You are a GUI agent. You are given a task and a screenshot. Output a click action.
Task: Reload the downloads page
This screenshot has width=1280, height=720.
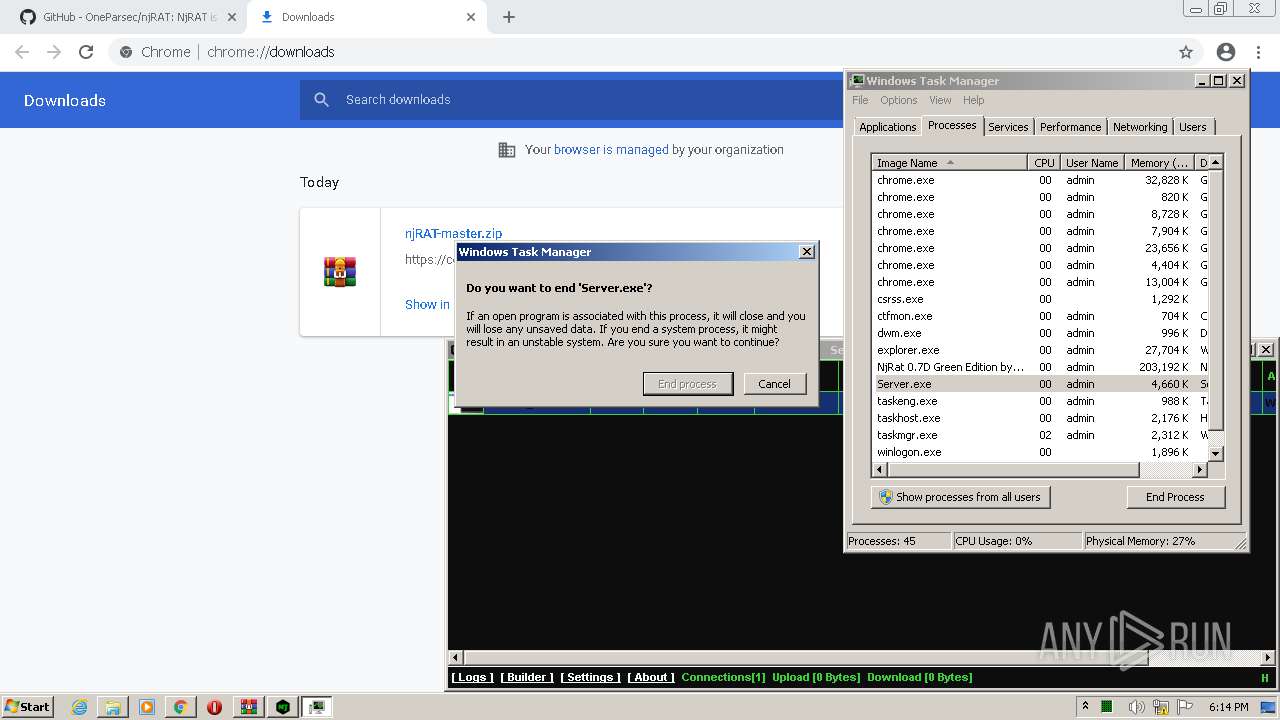(86, 52)
